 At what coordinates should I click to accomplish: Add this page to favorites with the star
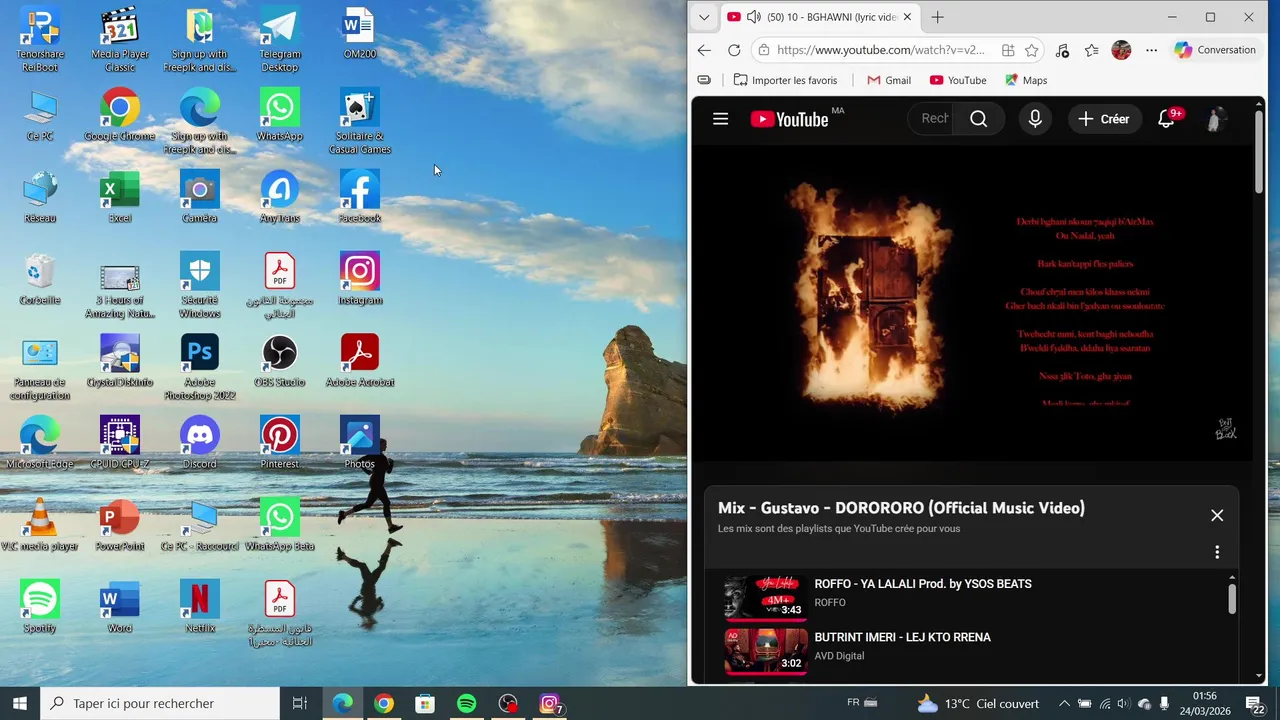pyautogui.click(x=1031, y=50)
